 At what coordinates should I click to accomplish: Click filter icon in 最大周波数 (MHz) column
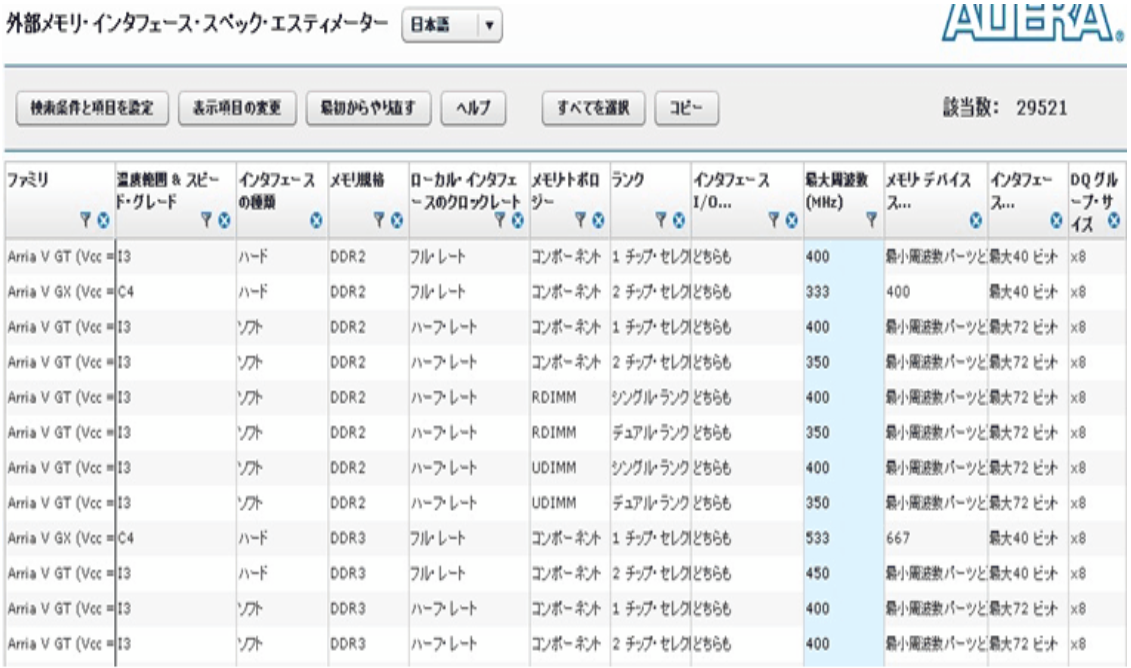click(871, 218)
